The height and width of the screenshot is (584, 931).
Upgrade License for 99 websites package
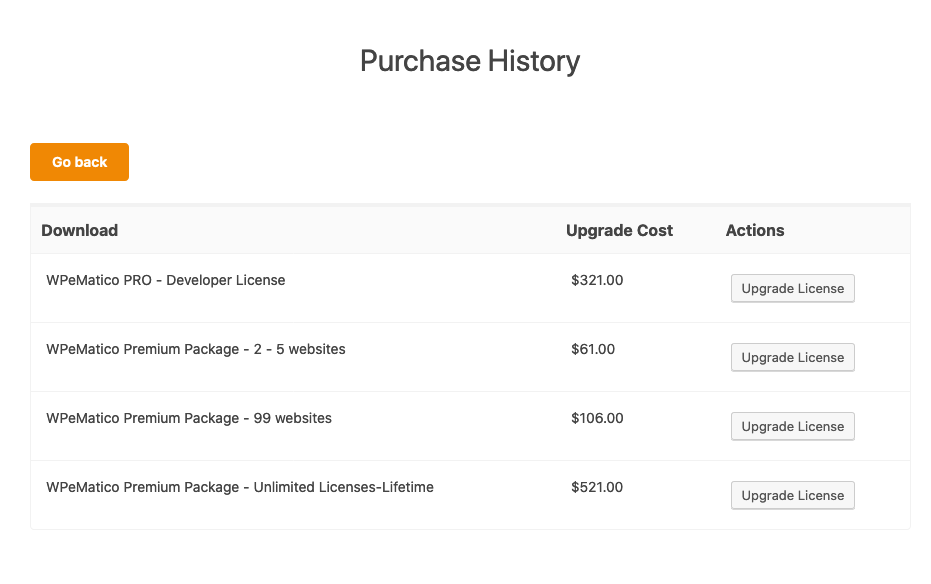[793, 426]
